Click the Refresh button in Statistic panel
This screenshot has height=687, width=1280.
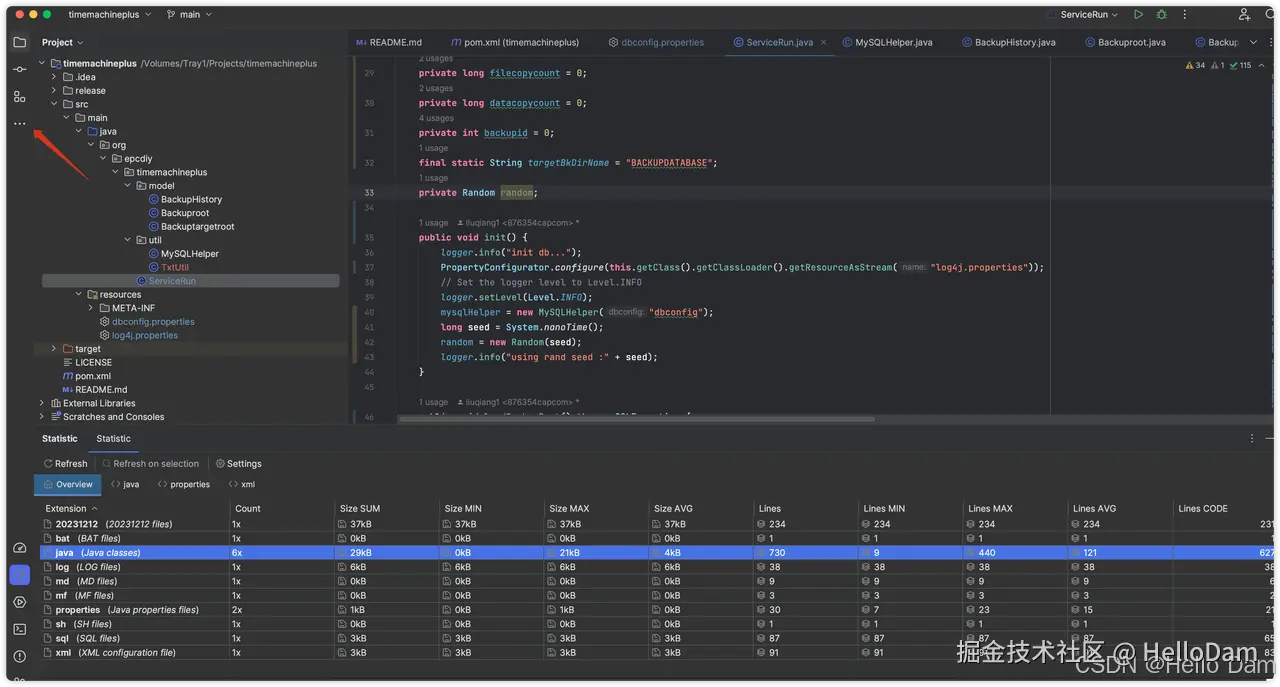click(65, 464)
